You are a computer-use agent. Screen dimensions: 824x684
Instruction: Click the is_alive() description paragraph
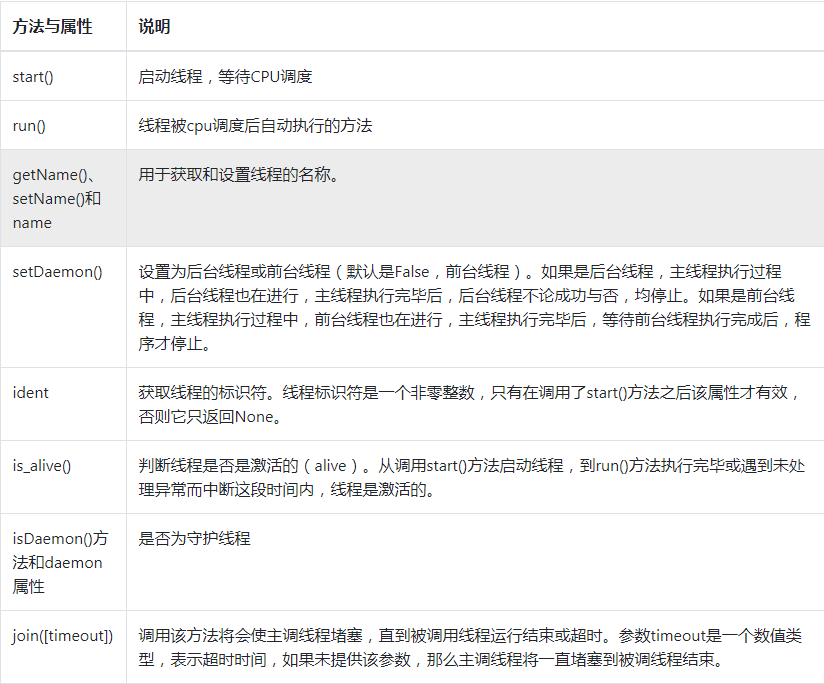click(468, 477)
